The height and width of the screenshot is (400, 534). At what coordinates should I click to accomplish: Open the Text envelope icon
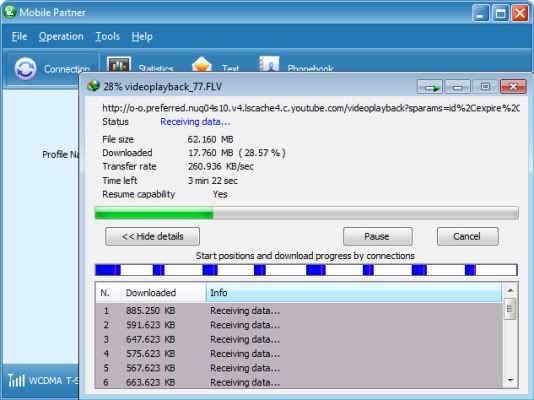pos(202,64)
